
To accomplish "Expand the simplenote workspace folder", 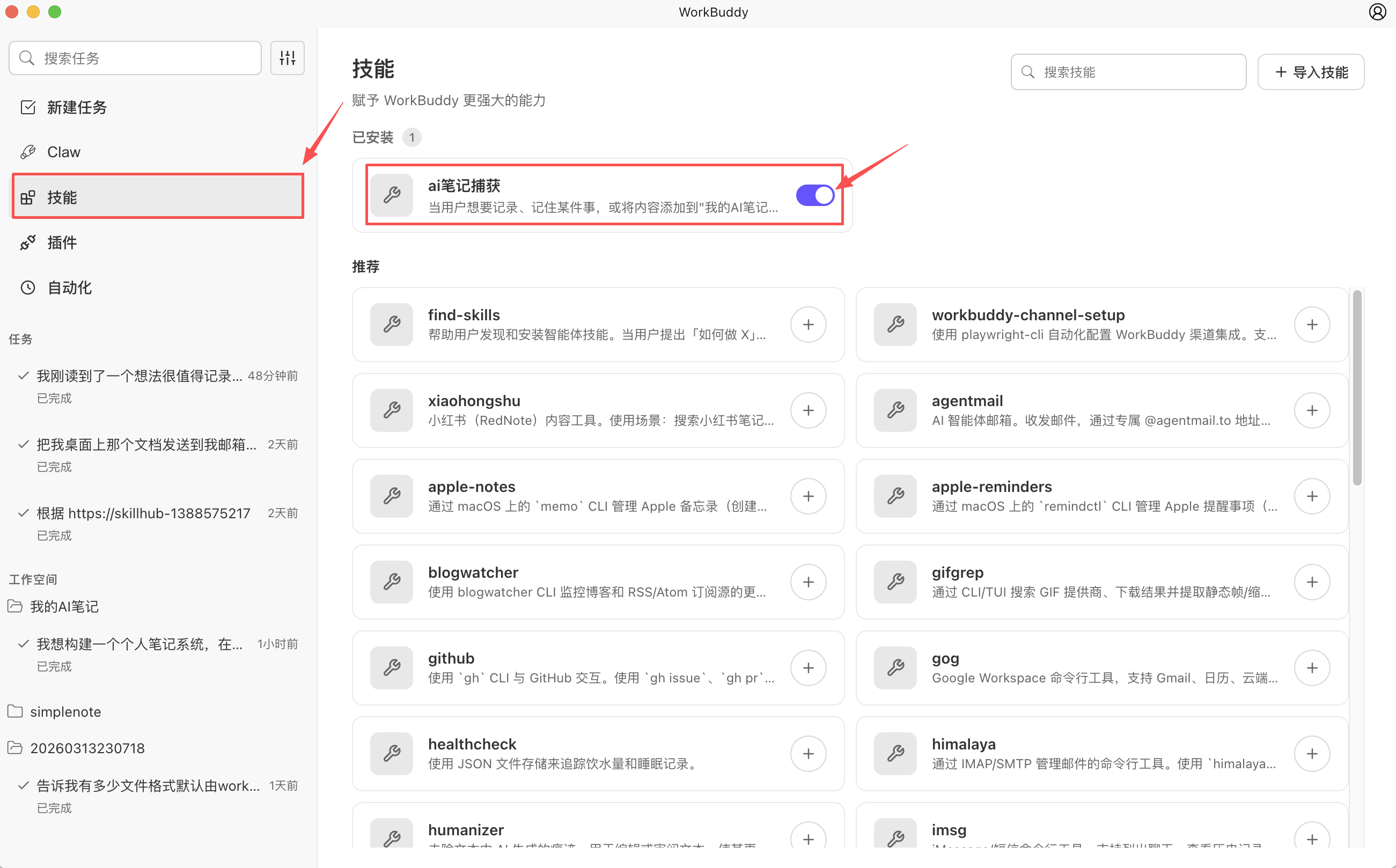I will tap(65, 711).
